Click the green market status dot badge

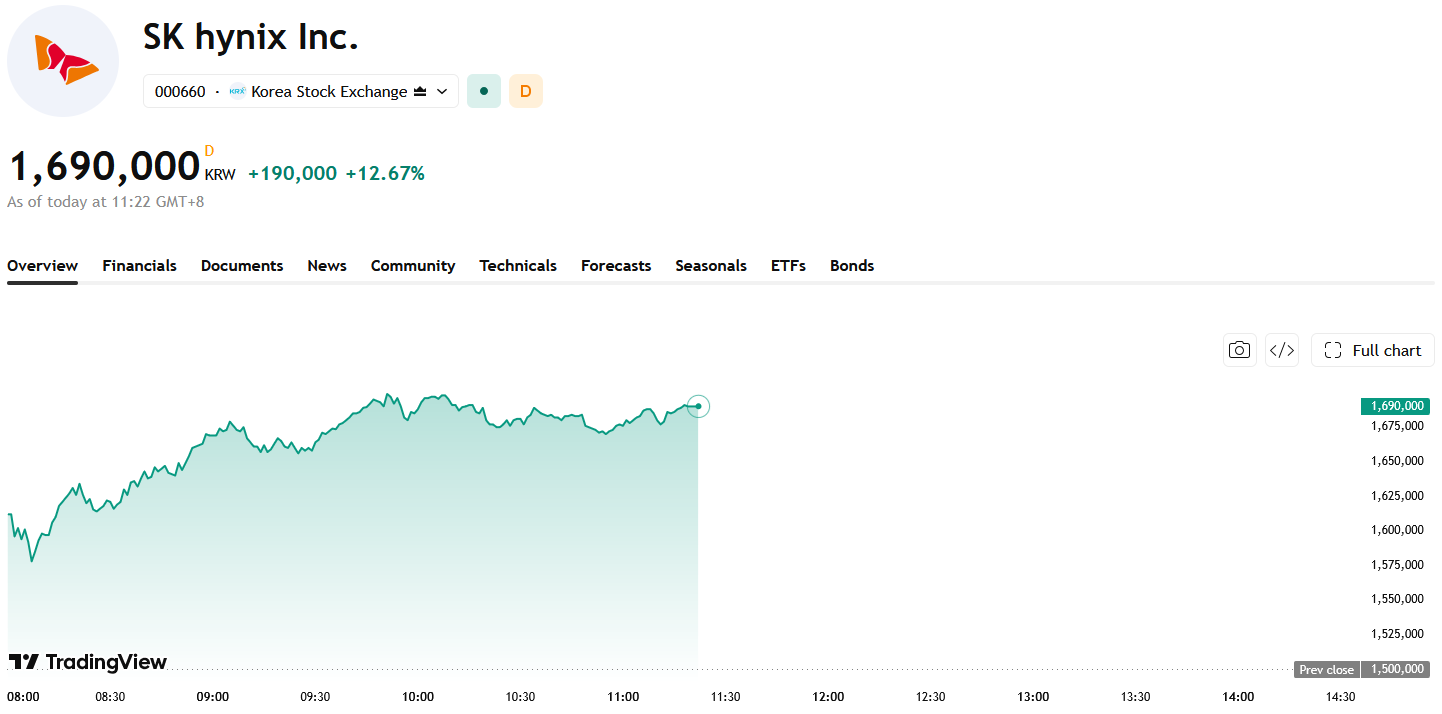tap(484, 91)
